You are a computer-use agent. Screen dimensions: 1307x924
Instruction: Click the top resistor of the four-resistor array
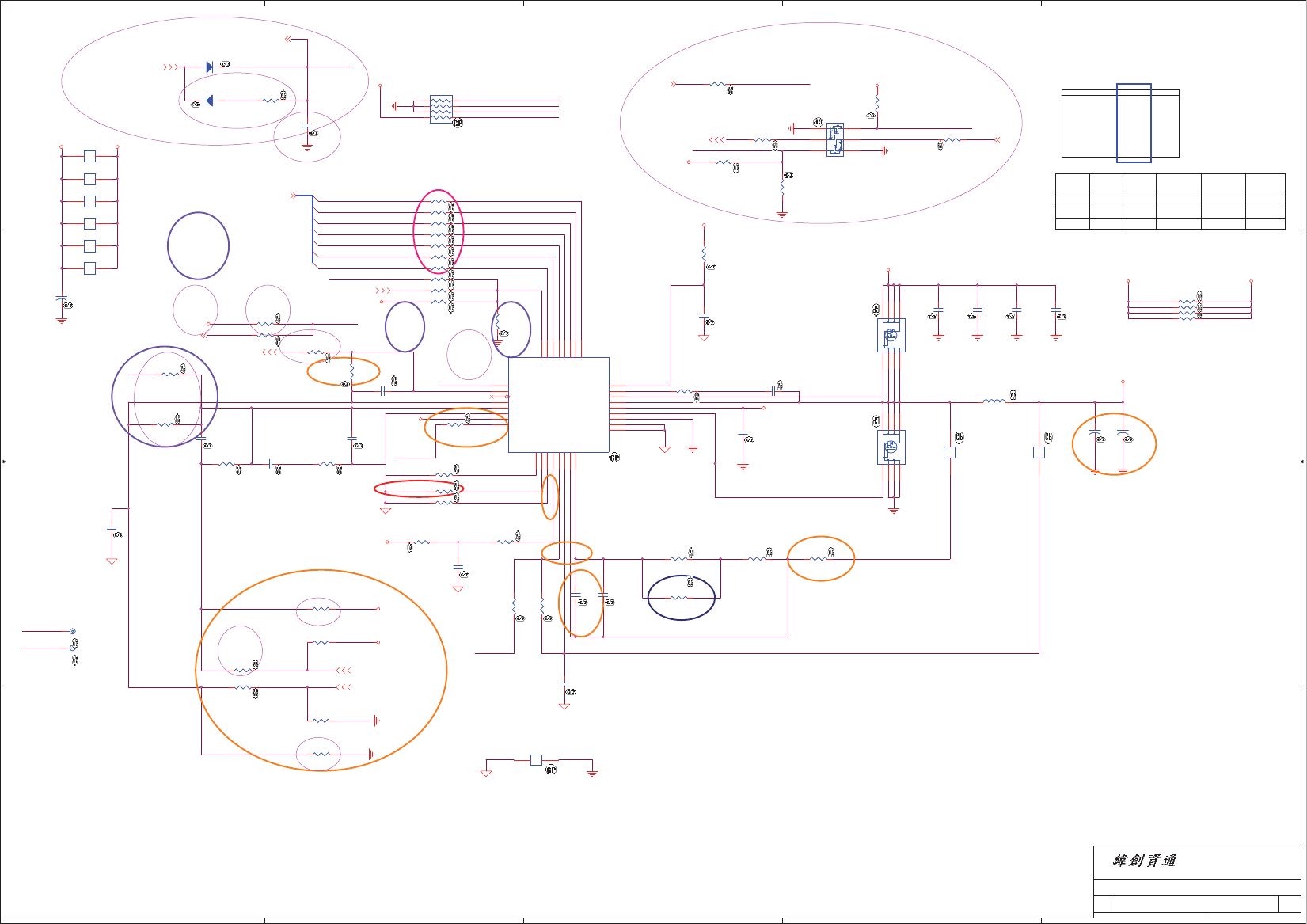(x=1187, y=302)
